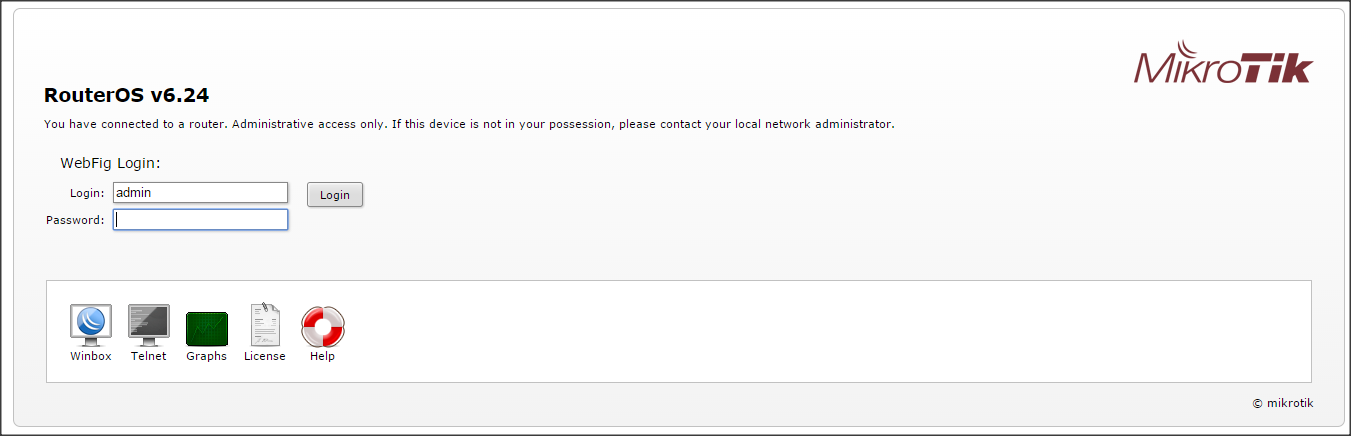Focus the Password input field
Screen dimensions: 1351x436
(x=200, y=219)
